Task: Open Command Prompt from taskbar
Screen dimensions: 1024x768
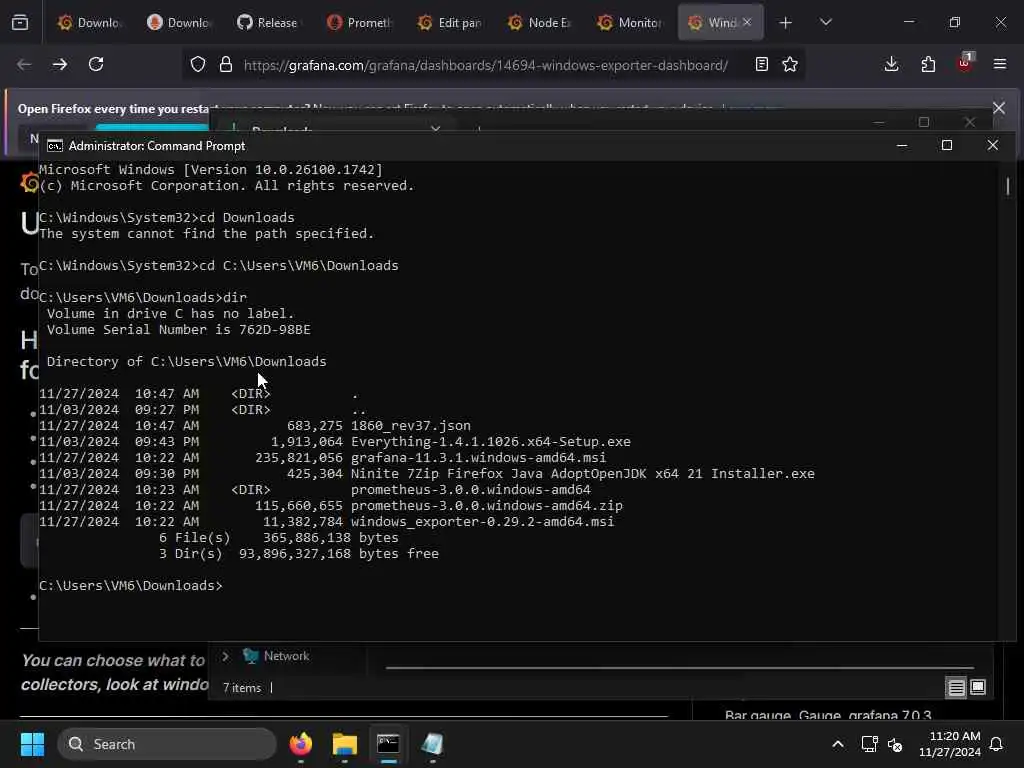Action: pos(388,744)
